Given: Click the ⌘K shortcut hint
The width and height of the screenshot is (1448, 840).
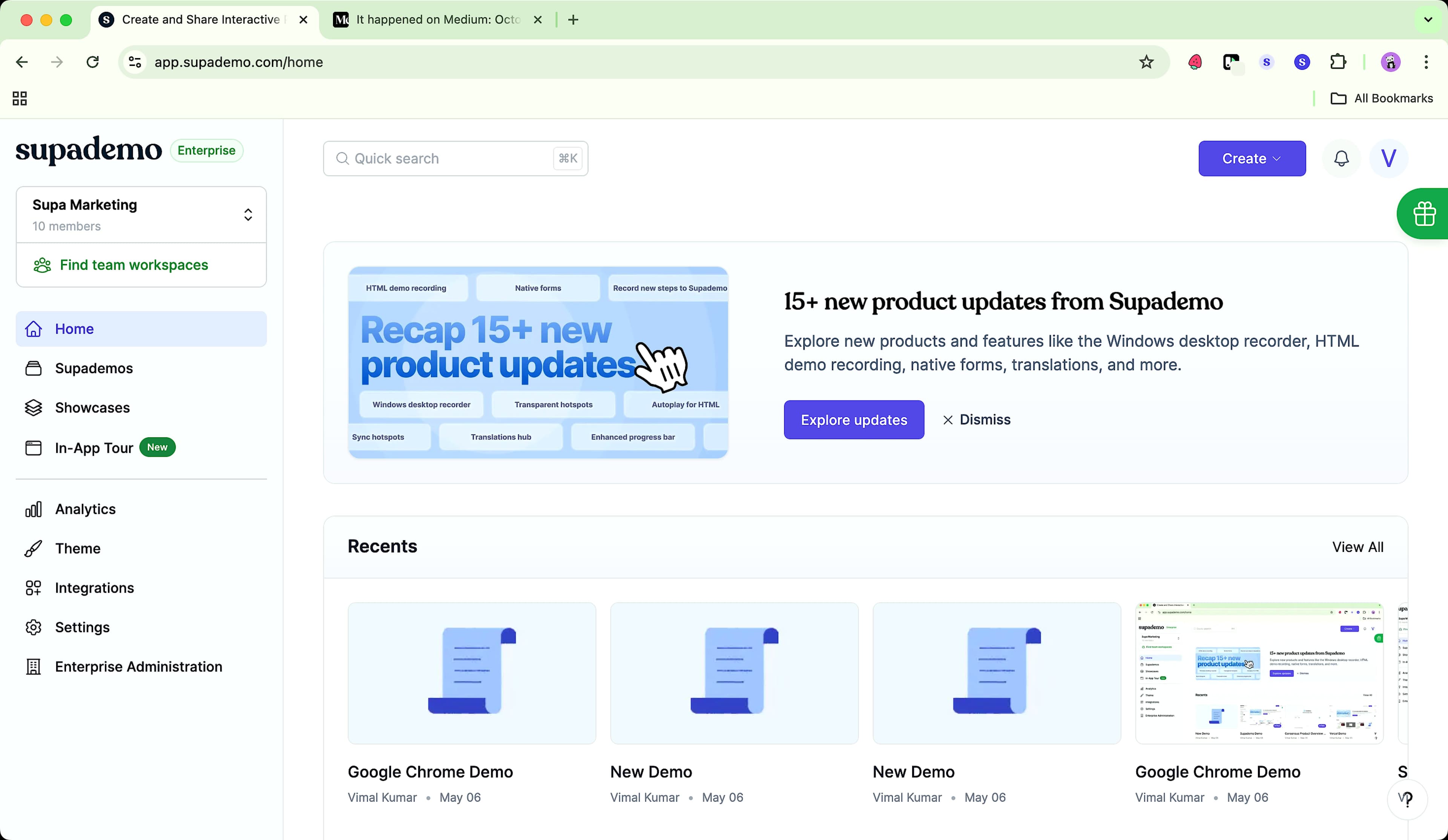Looking at the screenshot, I should pyautogui.click(x=568, y=159).
